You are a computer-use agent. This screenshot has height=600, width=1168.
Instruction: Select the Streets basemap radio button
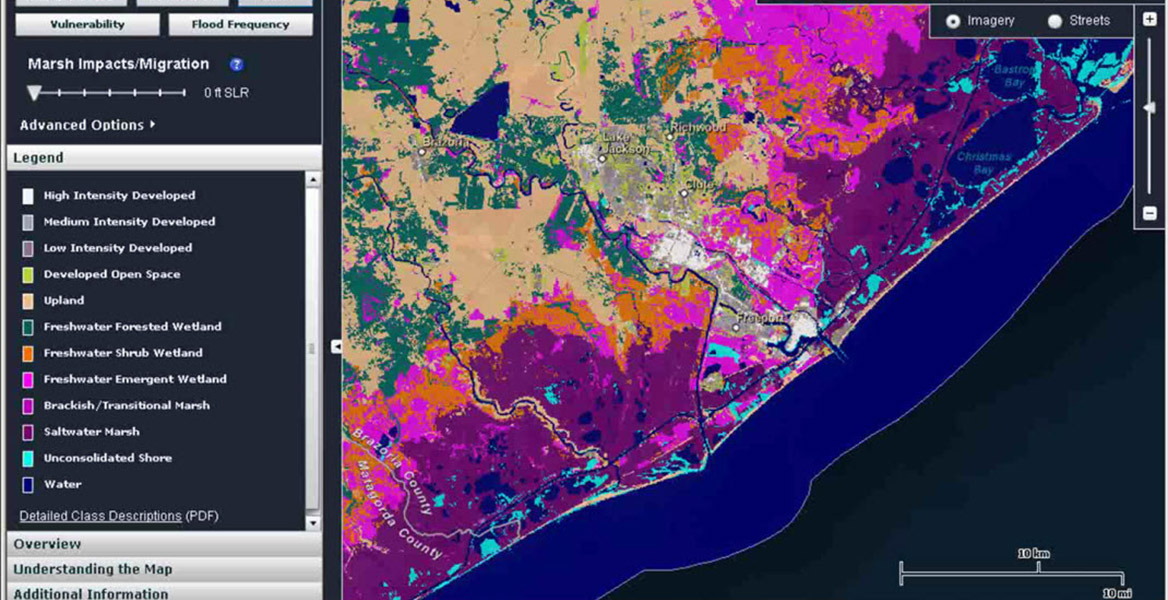pos(1054,21)
